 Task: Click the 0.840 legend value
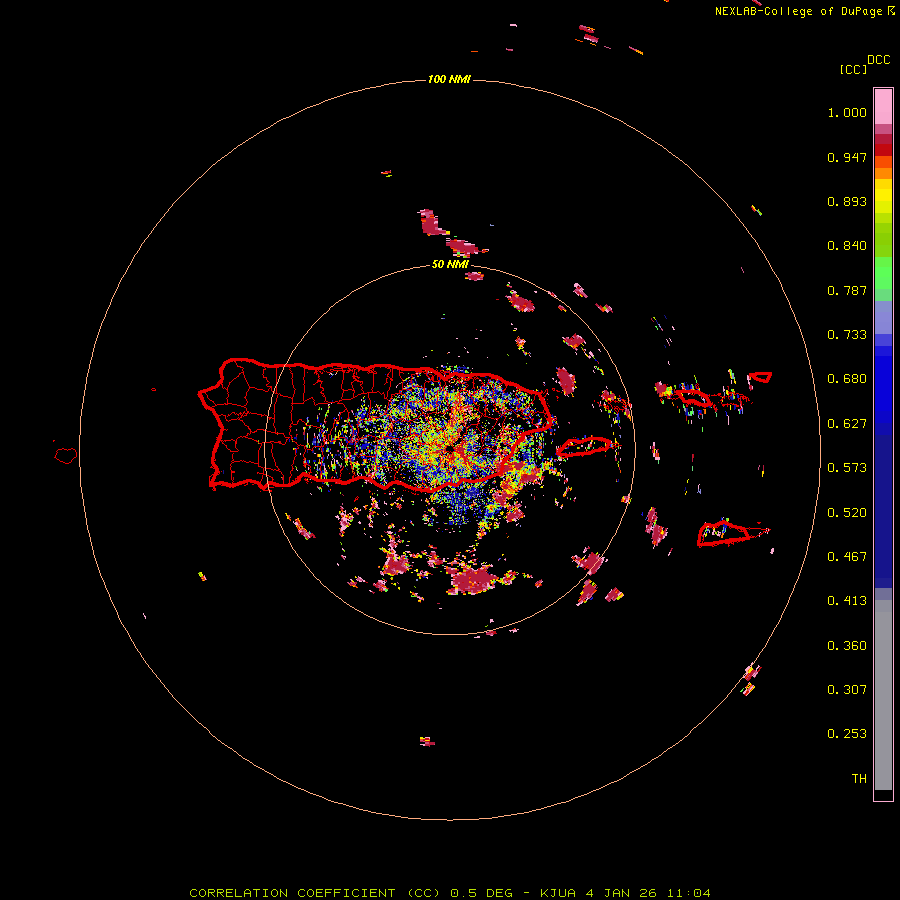847,246
